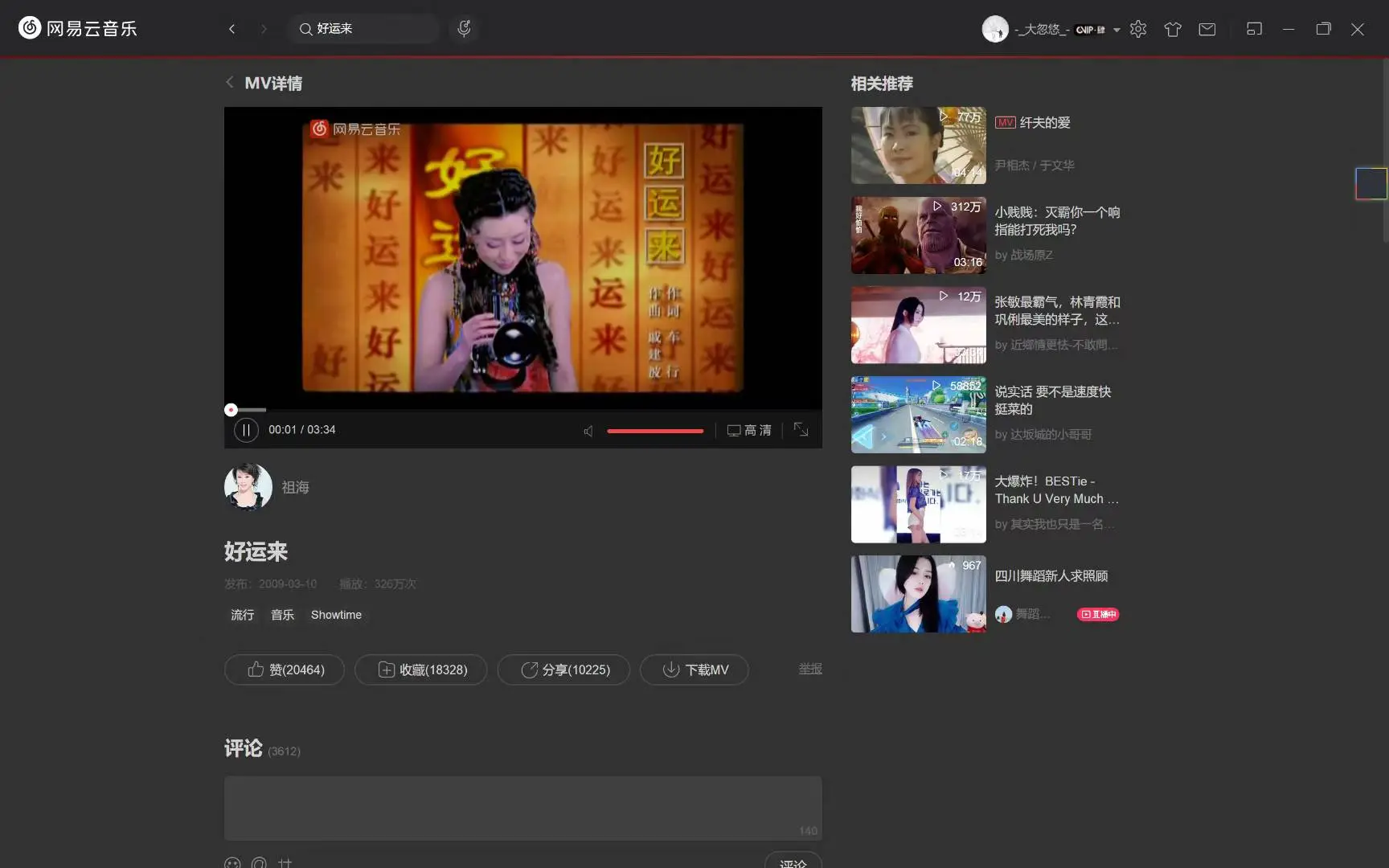Screen dimensions: 1389x868
Task: Select the 音乐 tag
Action: tap(282, 615)
